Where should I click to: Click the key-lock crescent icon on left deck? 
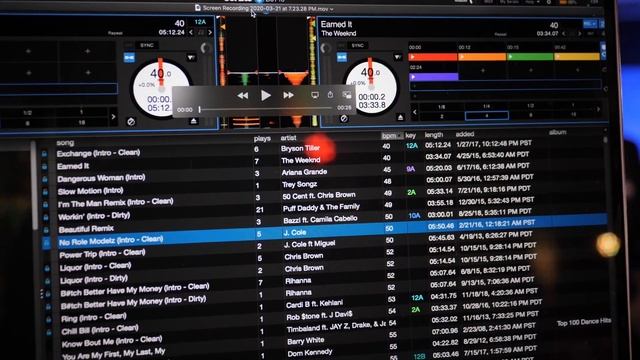coord(205,48)
